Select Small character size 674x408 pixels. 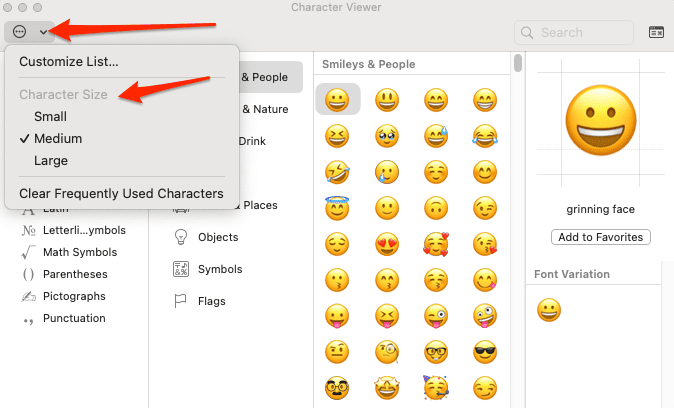[x=50, y=116]
